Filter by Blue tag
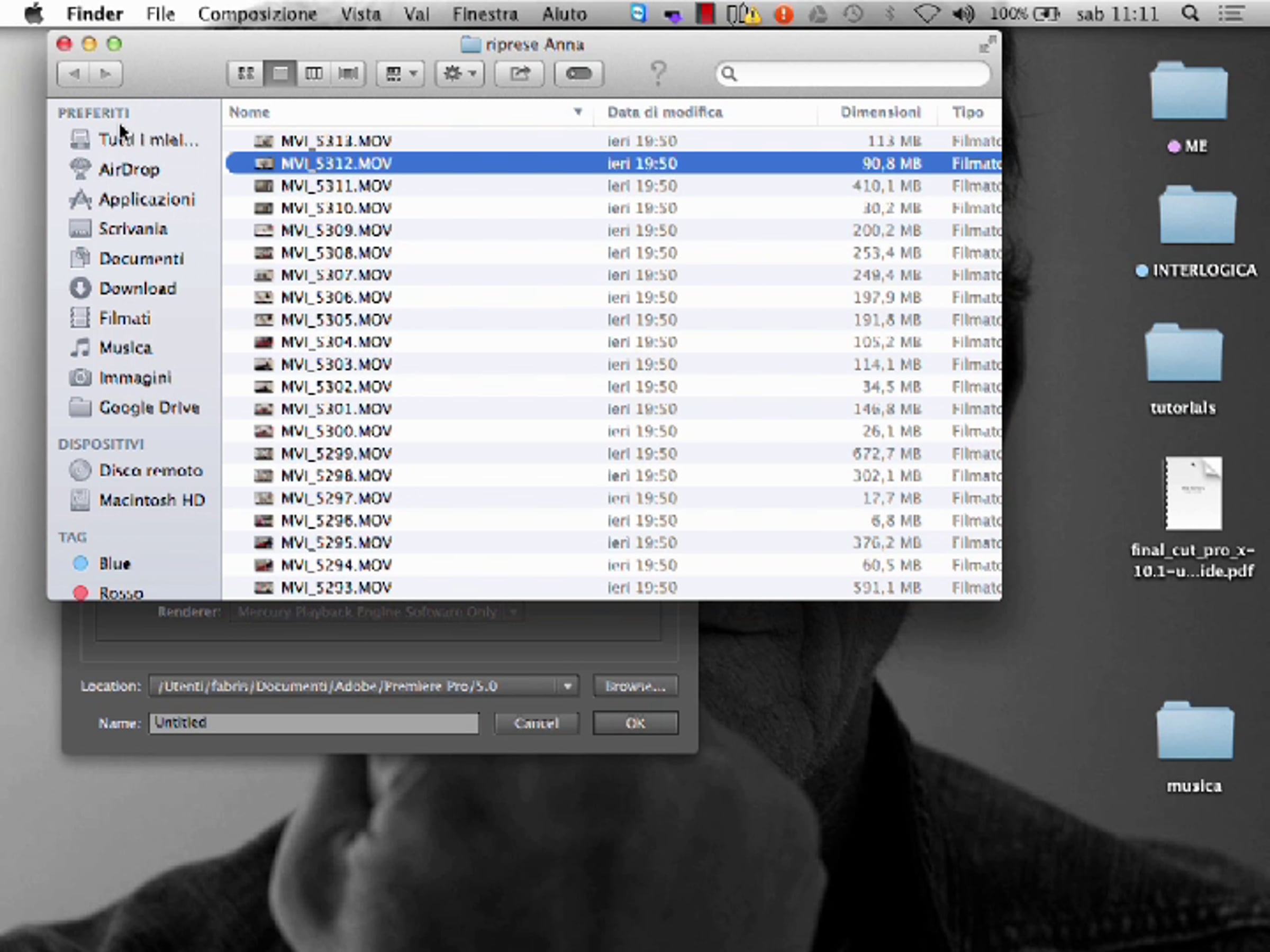Screen dimensions: 1270x952 click(x=114, y=564)
